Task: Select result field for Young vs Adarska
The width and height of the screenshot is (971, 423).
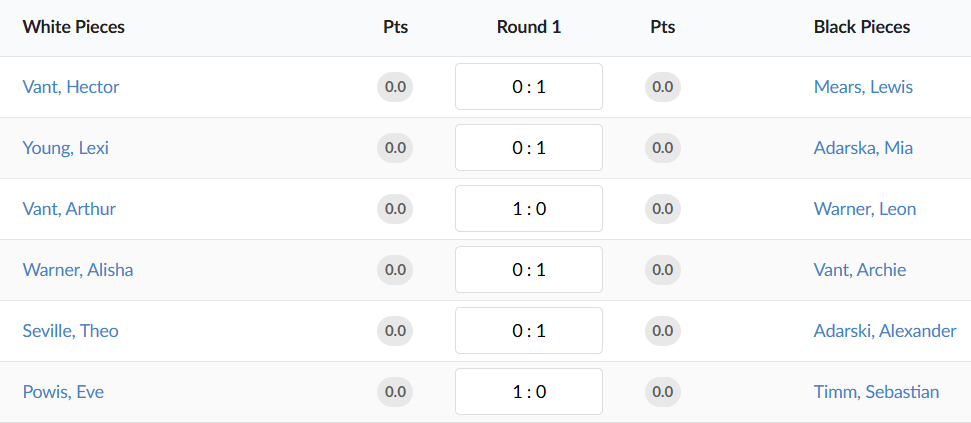Action: coord(529,148)
